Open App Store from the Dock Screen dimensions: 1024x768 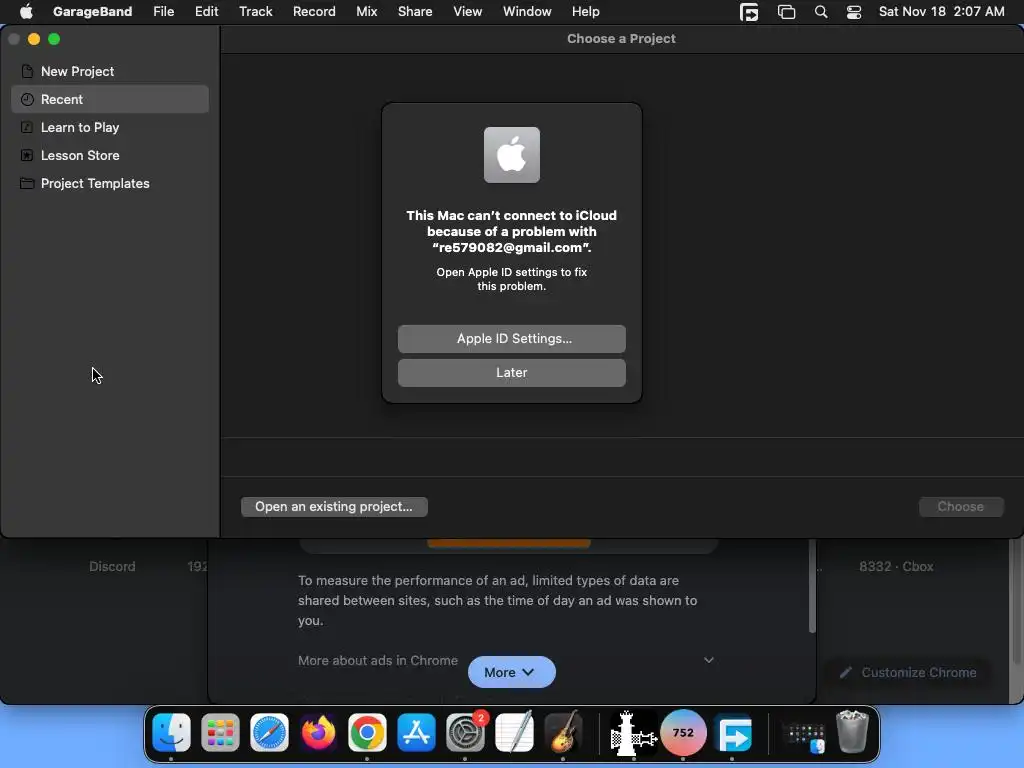click(416, 733)
